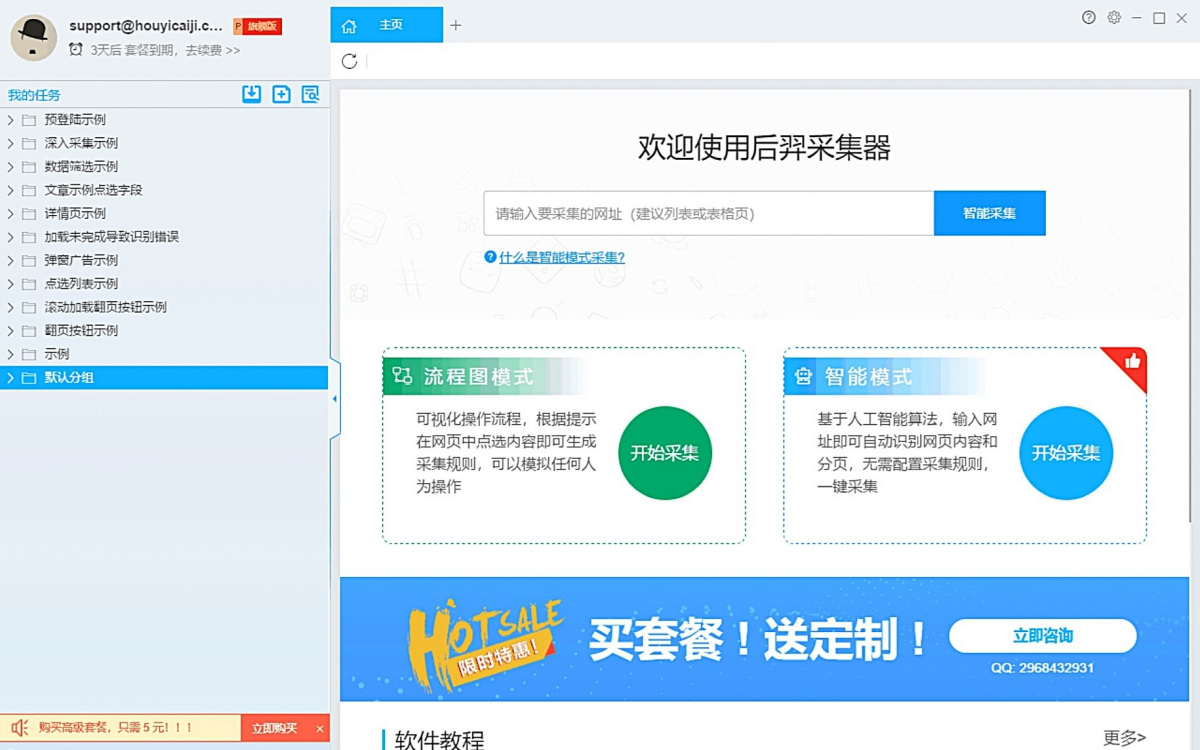Screen dimensions: 1200x750
Task: Collapse the sidebar using the splitter arrow
Action: tap(334, 399)
